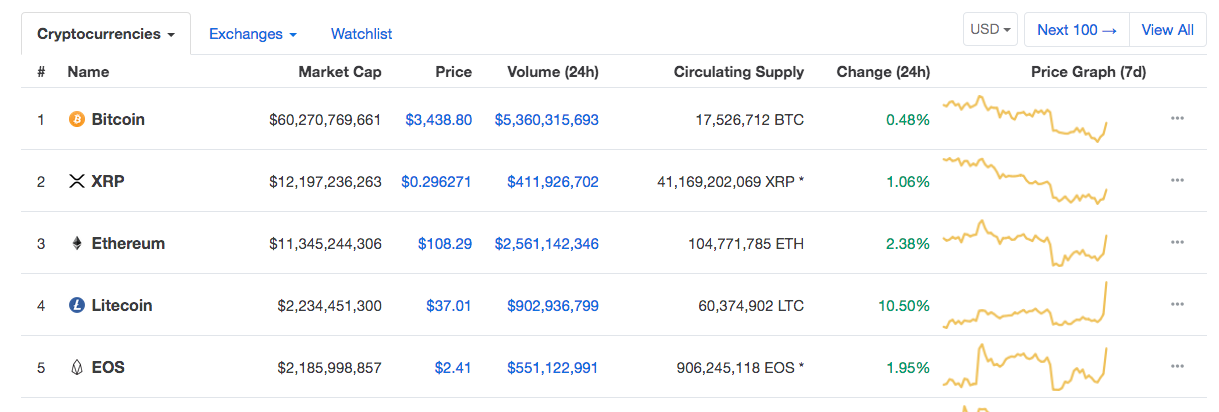Open the three-dot menu for Bitcoin row
1219x412 pixels.
(x=1177, y=119)
